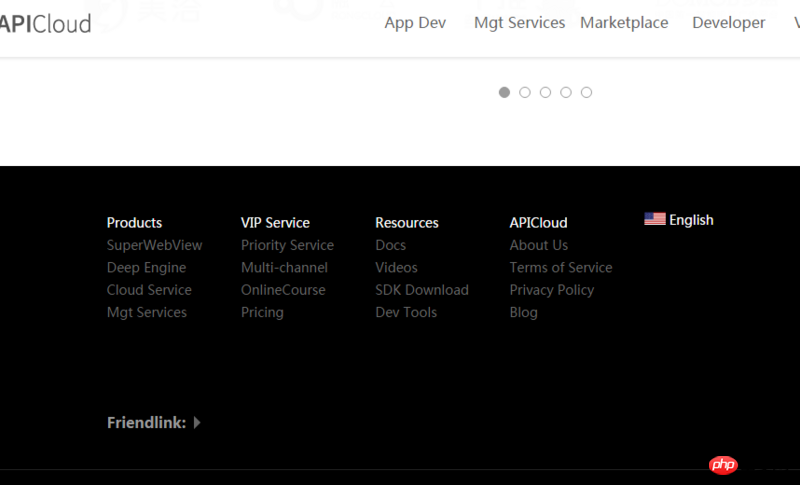Open the App Dev menu
Image resolution: width=800 pixels, height=485 pixels.
coord(415,23)
